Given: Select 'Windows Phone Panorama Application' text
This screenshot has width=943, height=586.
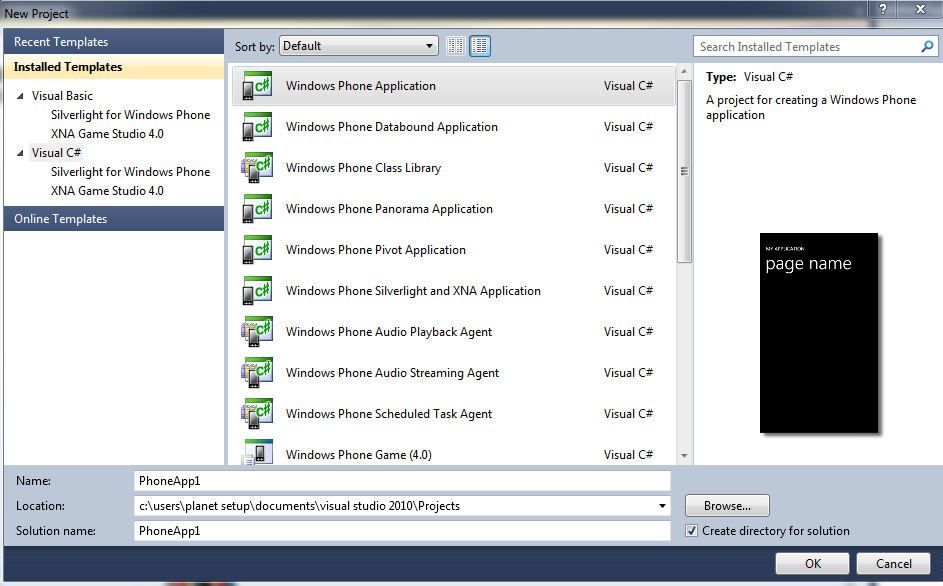Looking at the screenshot, I should point(389,209).
